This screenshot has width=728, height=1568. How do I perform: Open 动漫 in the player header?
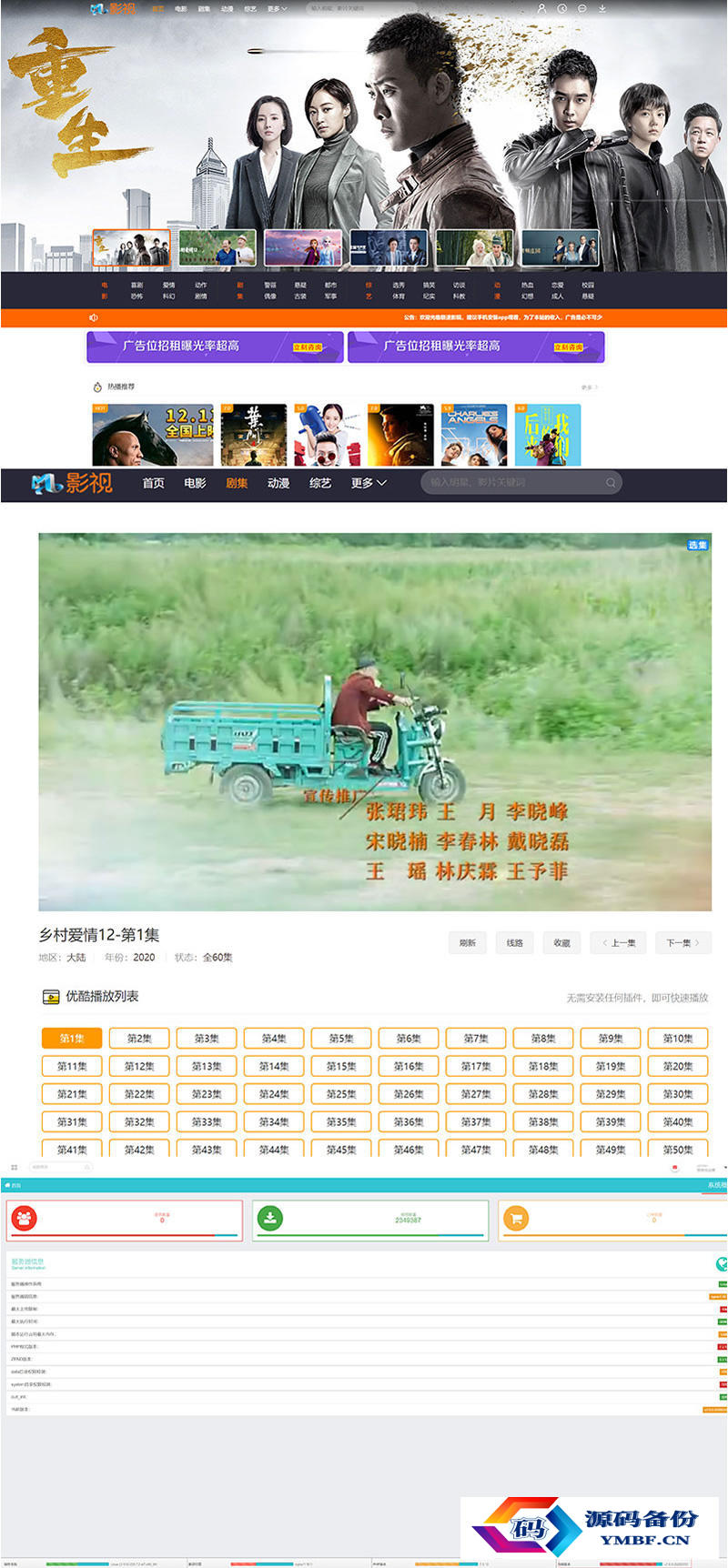click(x=278, y=483)
